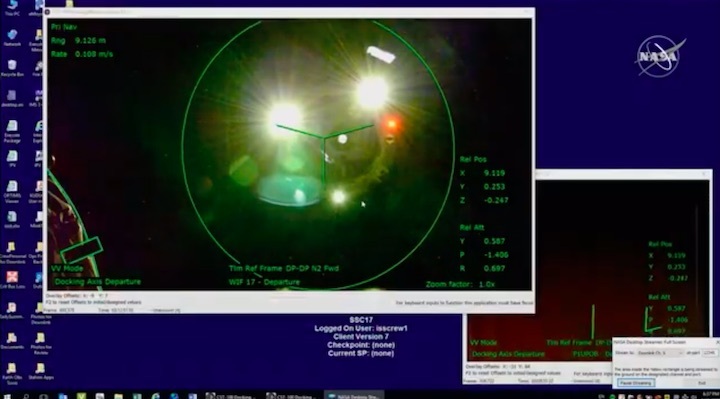Open the Station Apps desktop folder
This screenshot has width=720, height=399.
pyautogui.click(x=40, y=371)
